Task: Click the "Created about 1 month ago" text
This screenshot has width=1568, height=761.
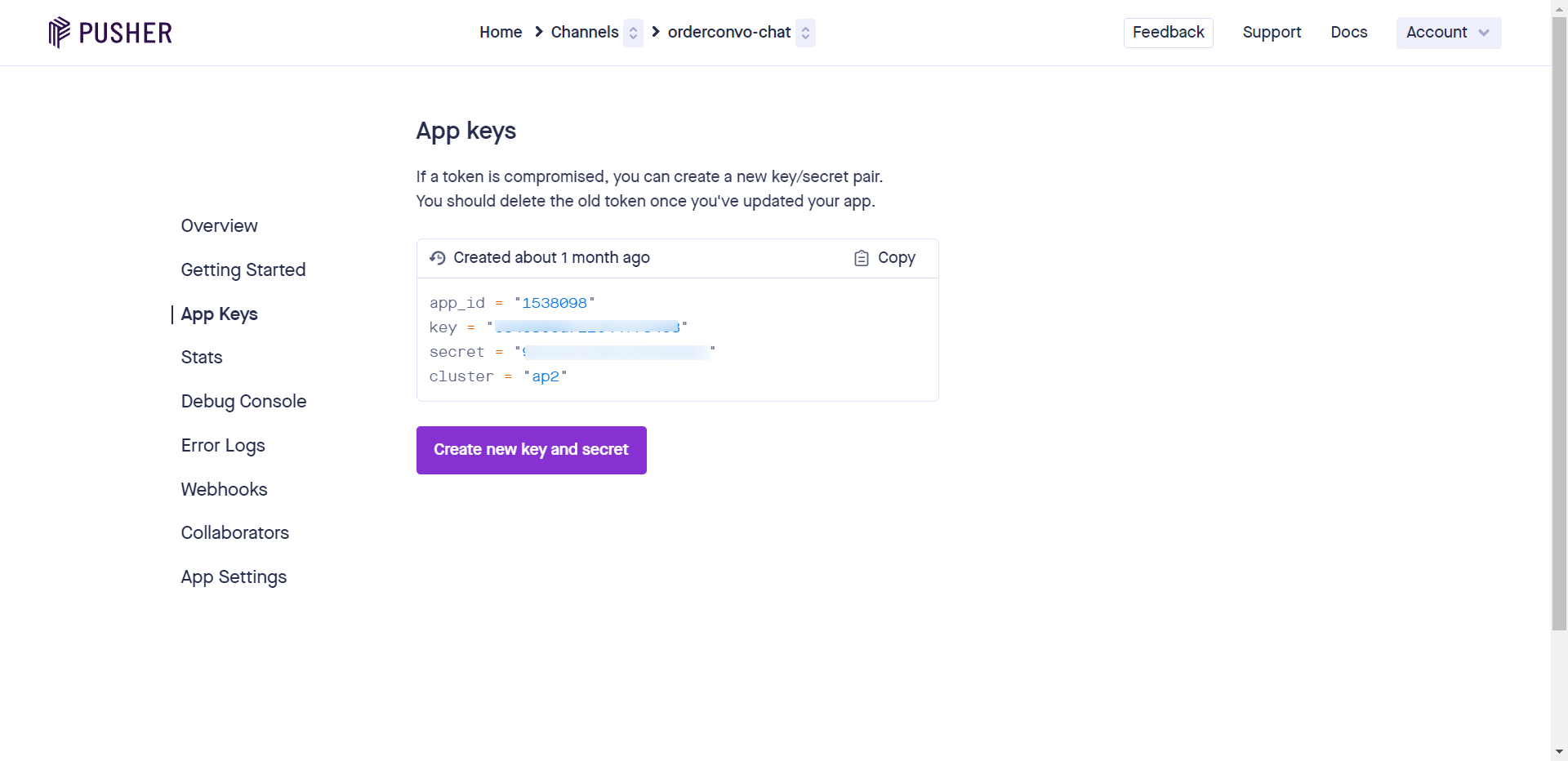Action: click(x=551, y=258)
